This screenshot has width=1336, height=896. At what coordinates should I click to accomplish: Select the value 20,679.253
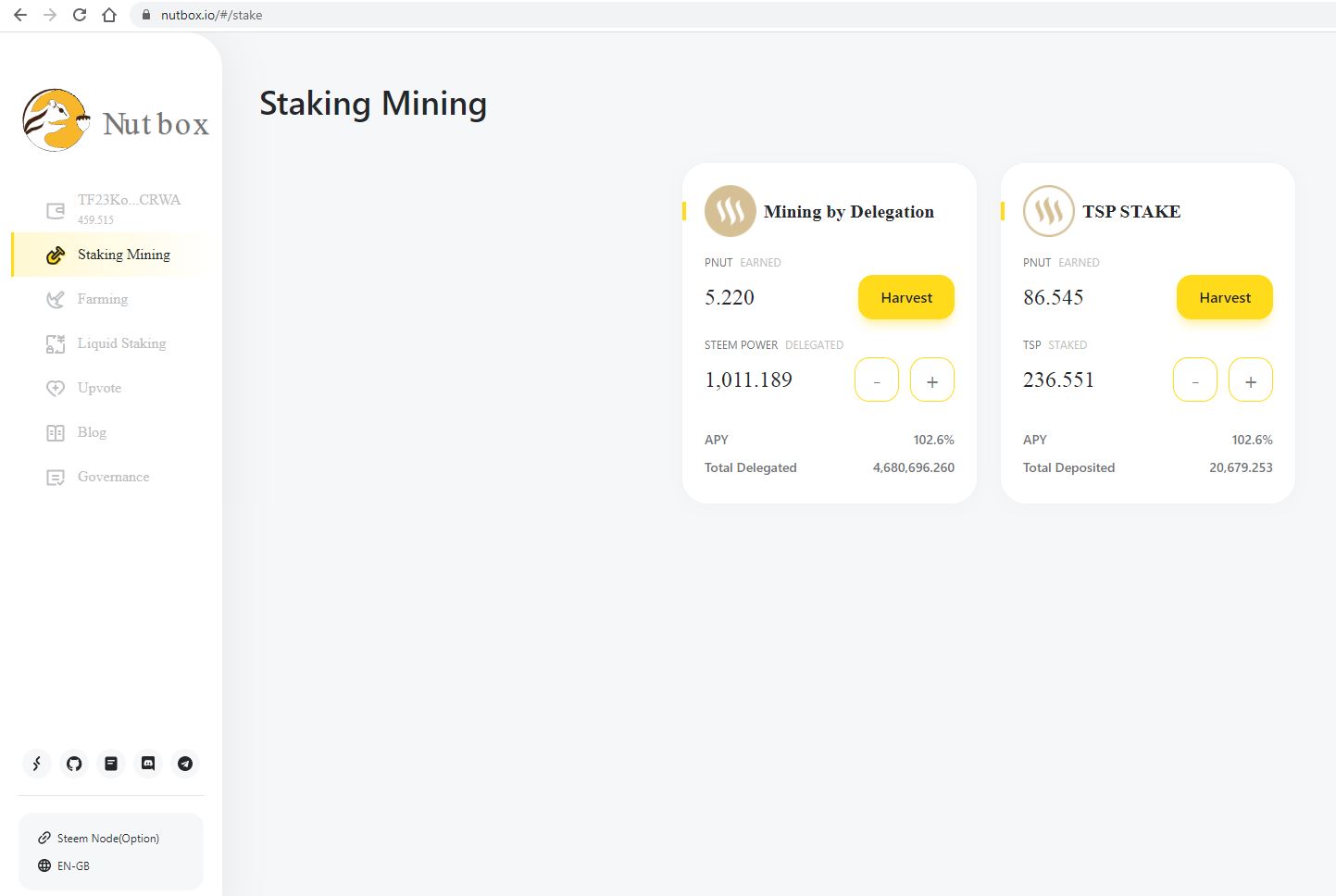point(1241,467)
